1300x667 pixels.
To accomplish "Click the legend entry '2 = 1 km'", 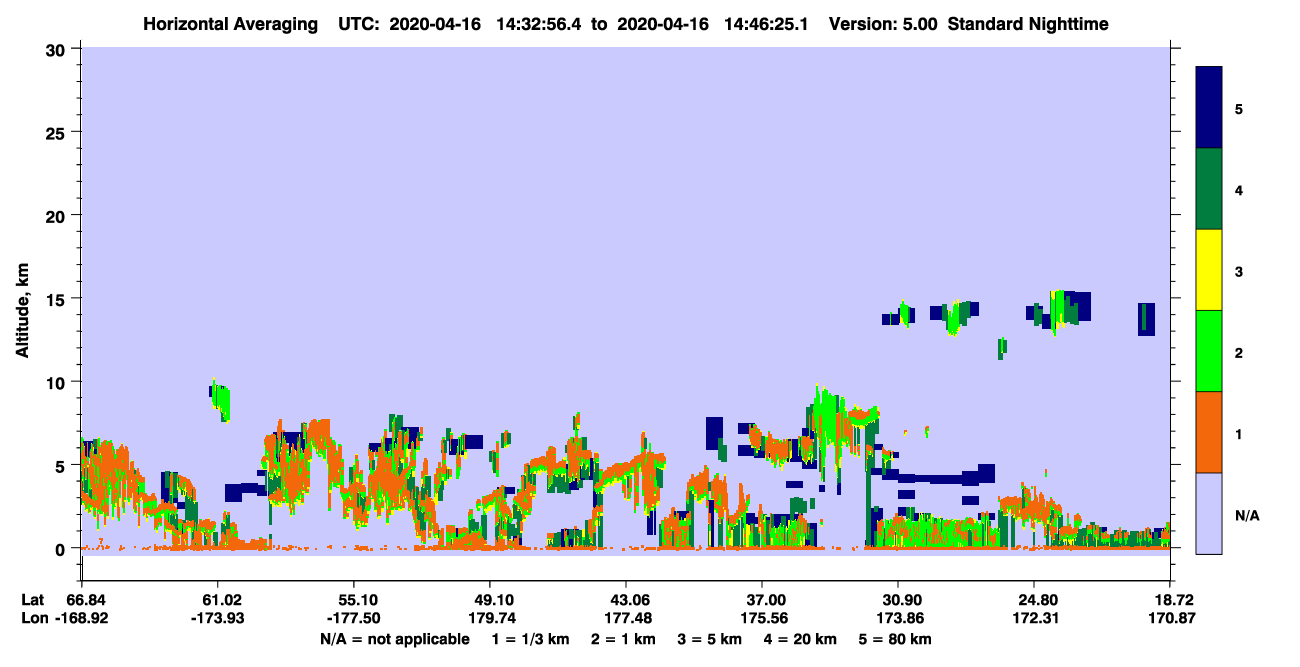I will pyautogui.click(x=622, y=639).
